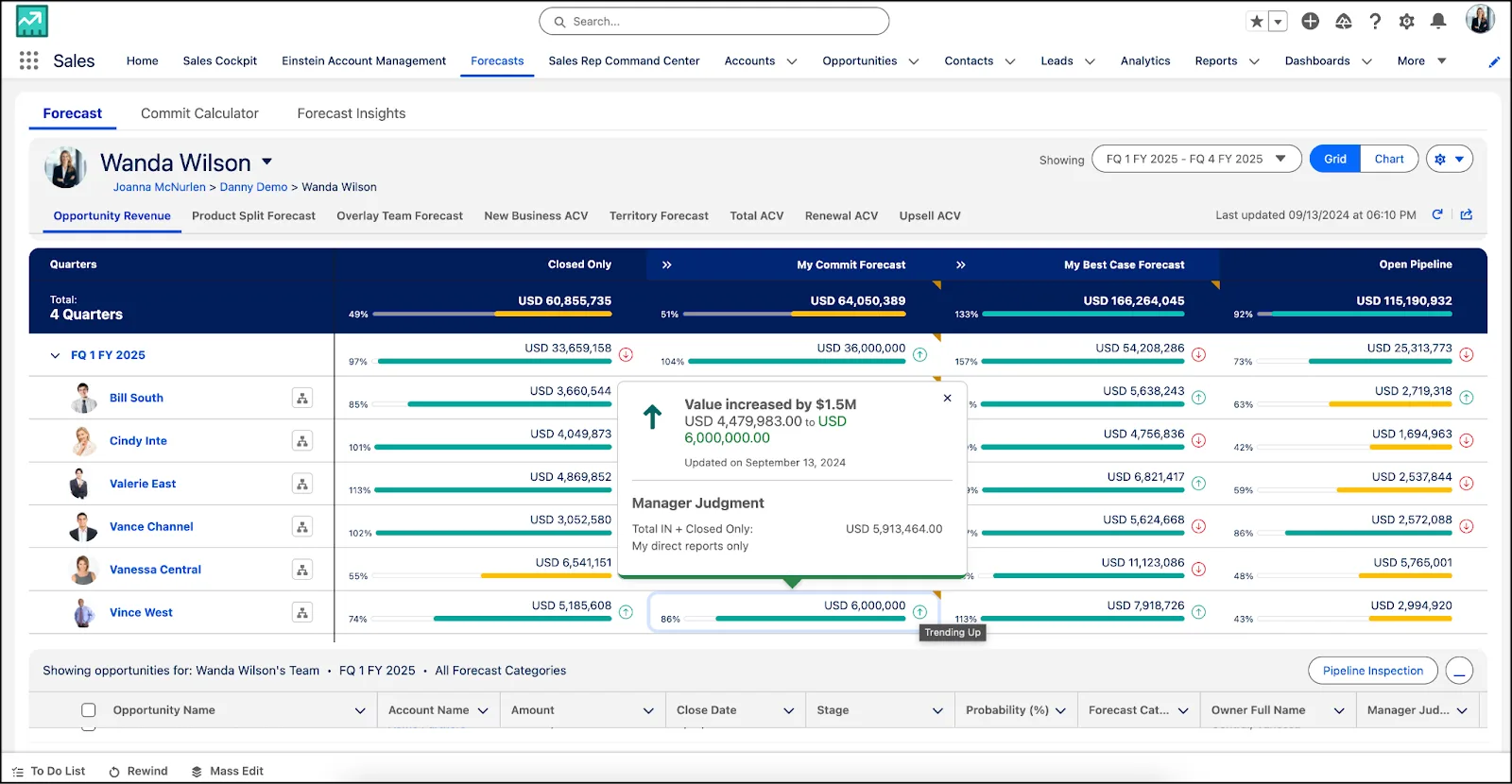1512x784 pixels.
Task: Open the Opportunity Name column menu
Action: coord(360,710)
